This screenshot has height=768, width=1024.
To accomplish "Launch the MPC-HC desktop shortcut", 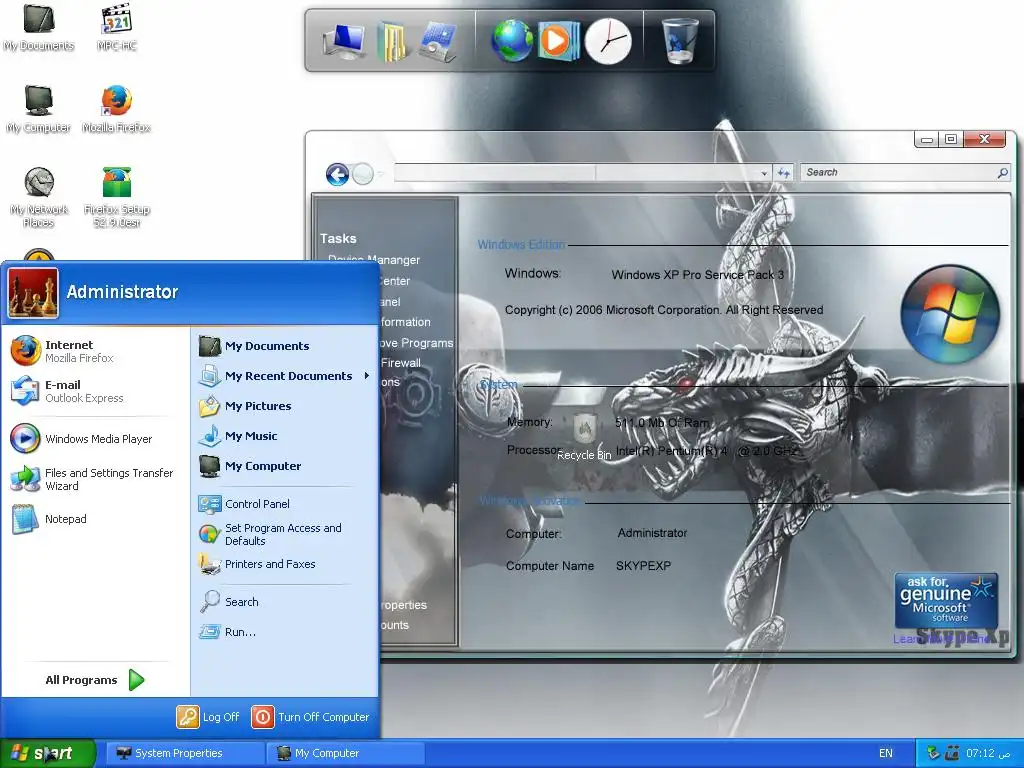I will pyautogui.click(x=116, y=27).
